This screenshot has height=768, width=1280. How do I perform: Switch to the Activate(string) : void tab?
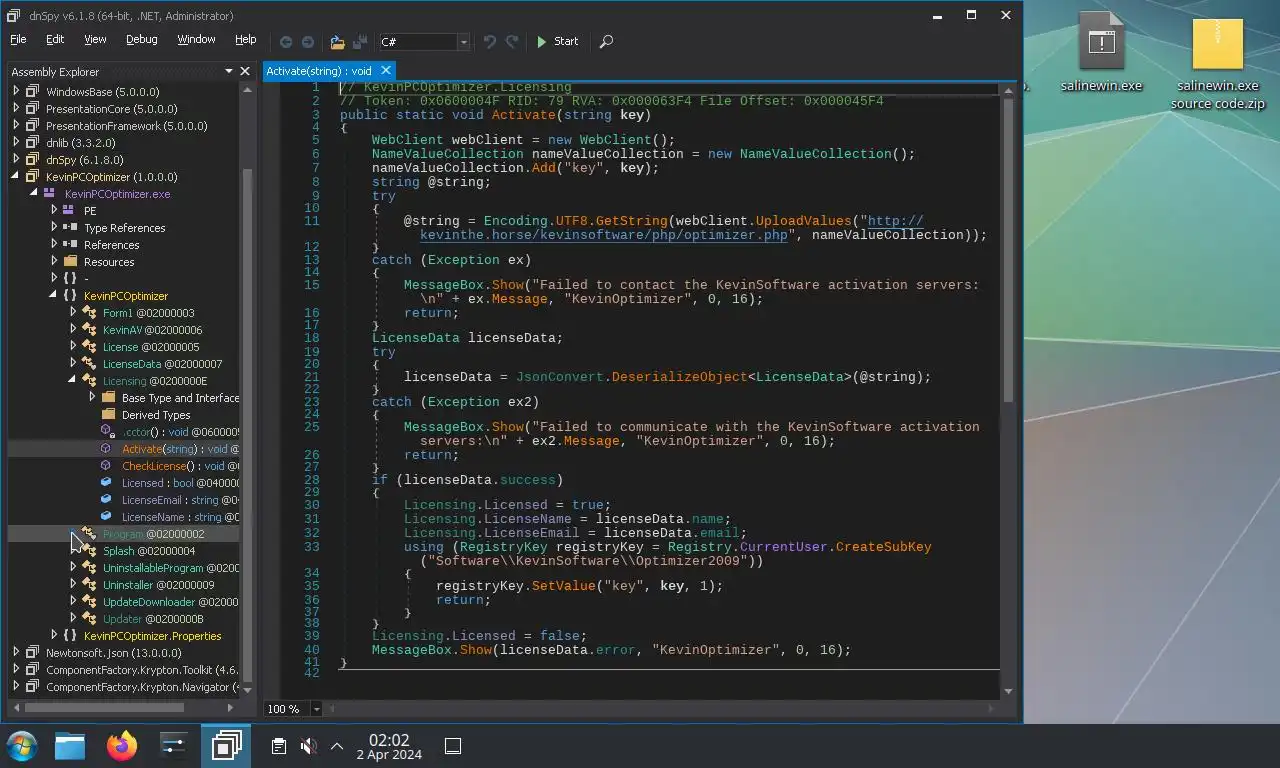click(x=319, y=71)
